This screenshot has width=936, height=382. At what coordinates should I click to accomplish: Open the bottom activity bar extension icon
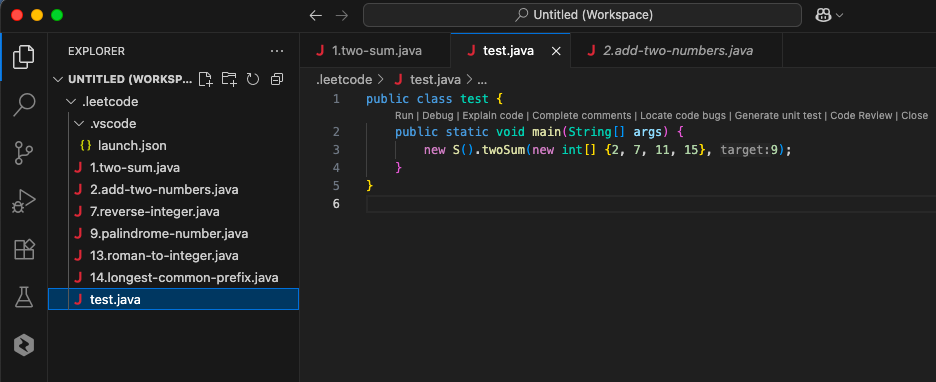[x=24, y=346]
